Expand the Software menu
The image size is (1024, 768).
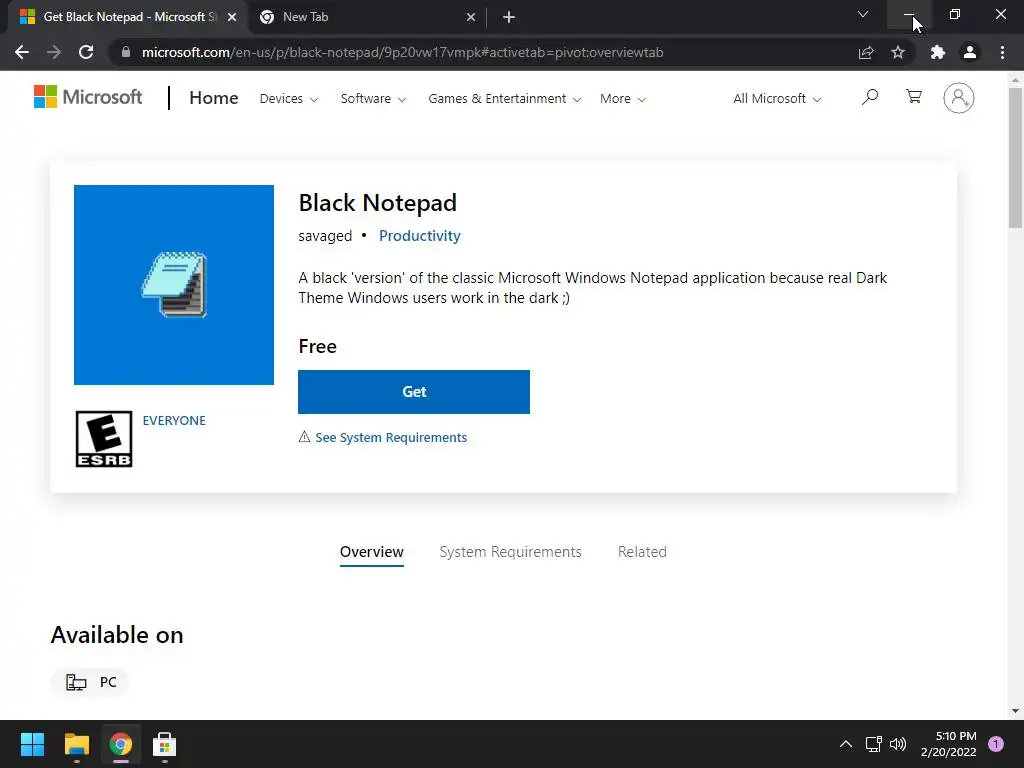373,99
